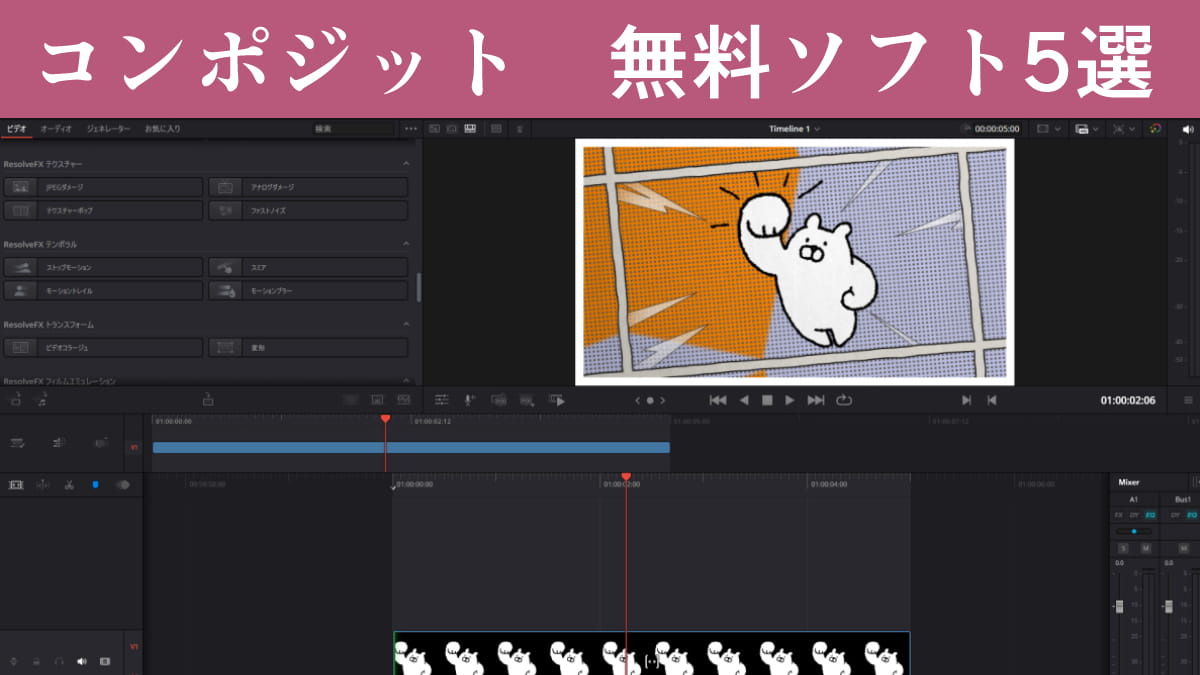This screenshot has width=1200, height=675.
Task: Click the effects list scrollbar handle
Action: tap(418, 288)
